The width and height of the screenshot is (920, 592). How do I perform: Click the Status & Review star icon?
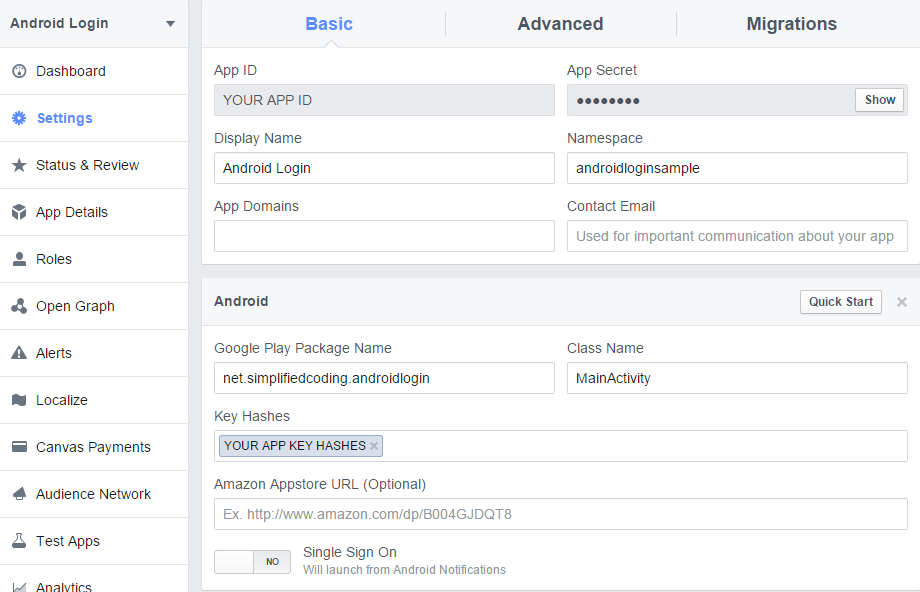19,165
